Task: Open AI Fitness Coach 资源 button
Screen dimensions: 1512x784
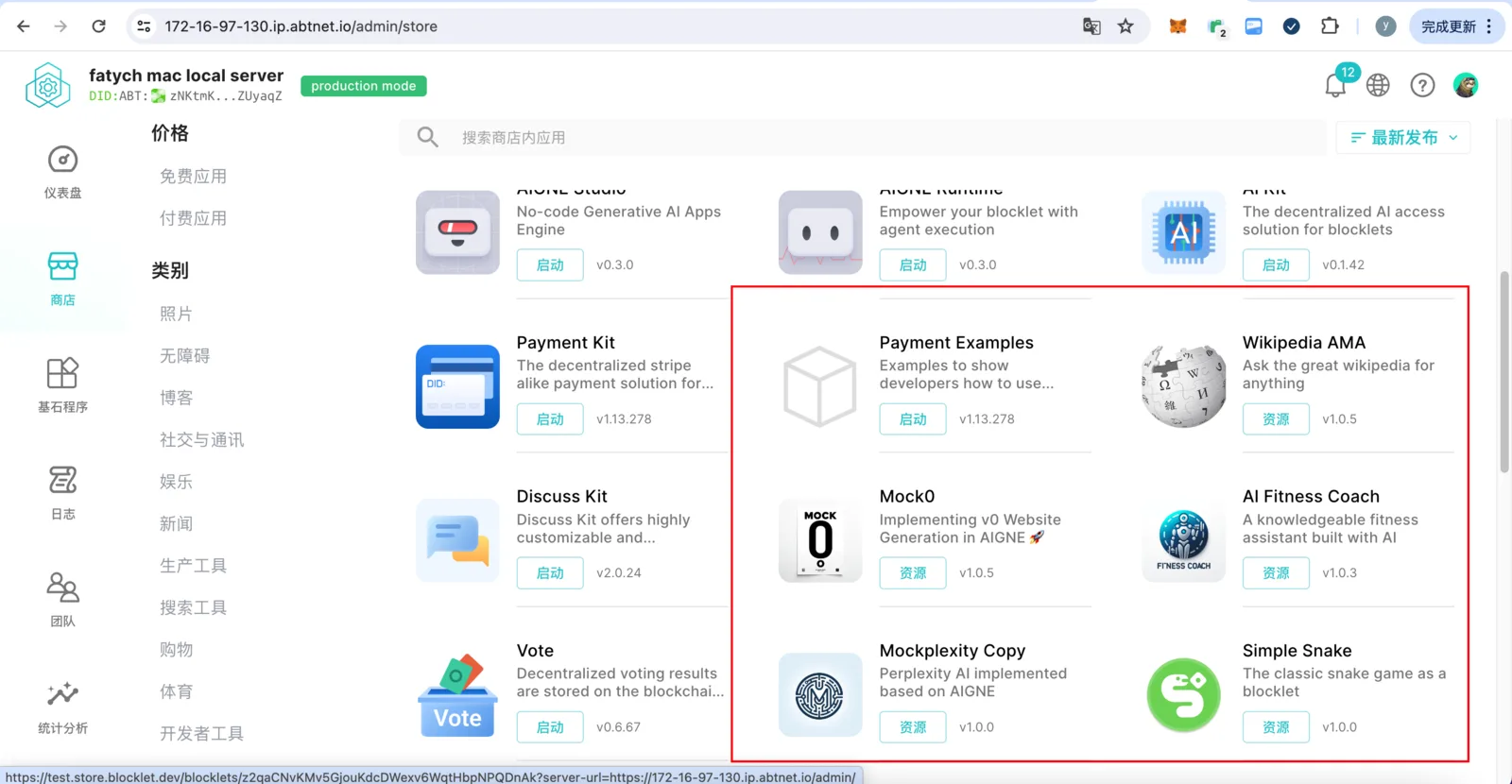Action: 1276,573
